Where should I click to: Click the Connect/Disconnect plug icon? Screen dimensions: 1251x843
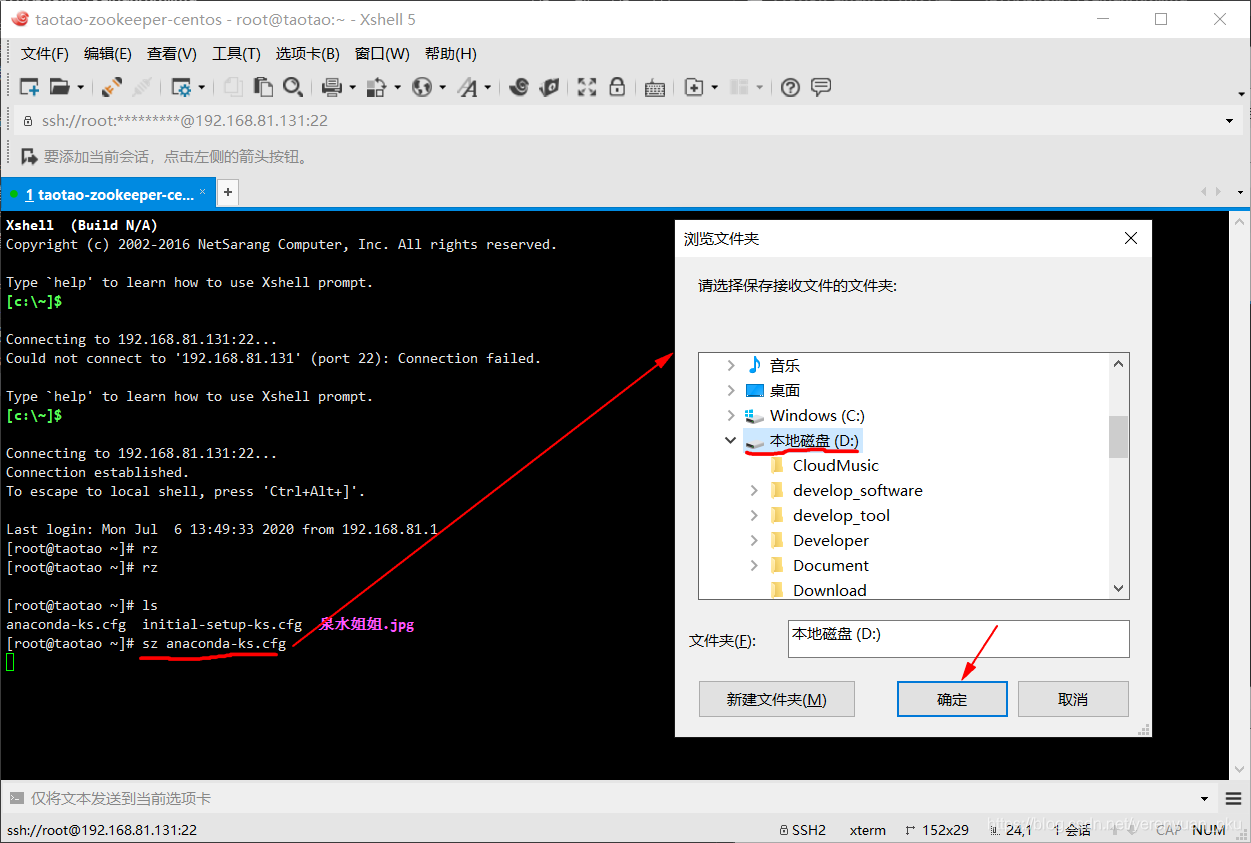pyautogui.click(x=112, y=88)
